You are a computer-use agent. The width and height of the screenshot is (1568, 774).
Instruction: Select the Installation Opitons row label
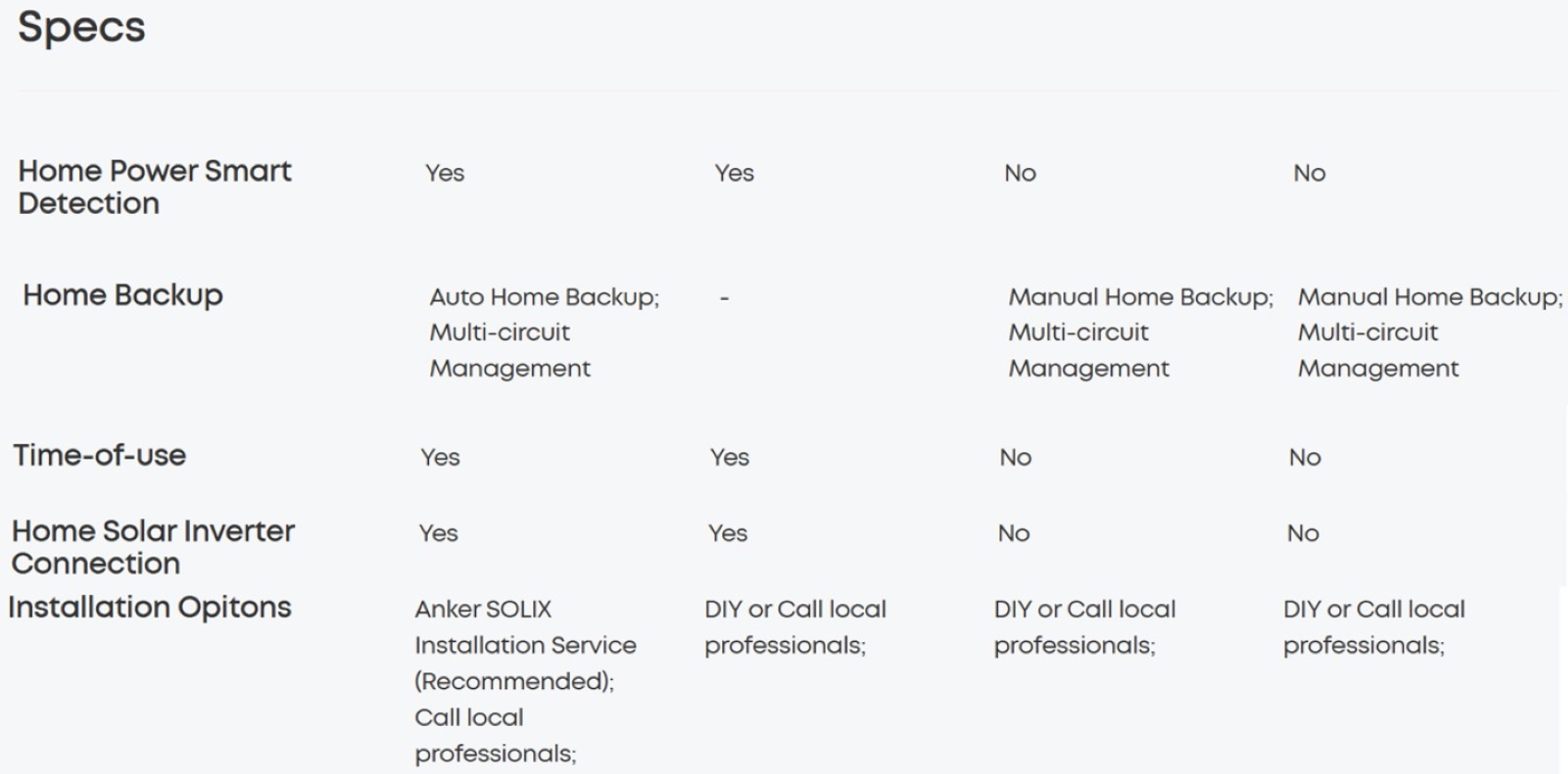click(149, 607)
